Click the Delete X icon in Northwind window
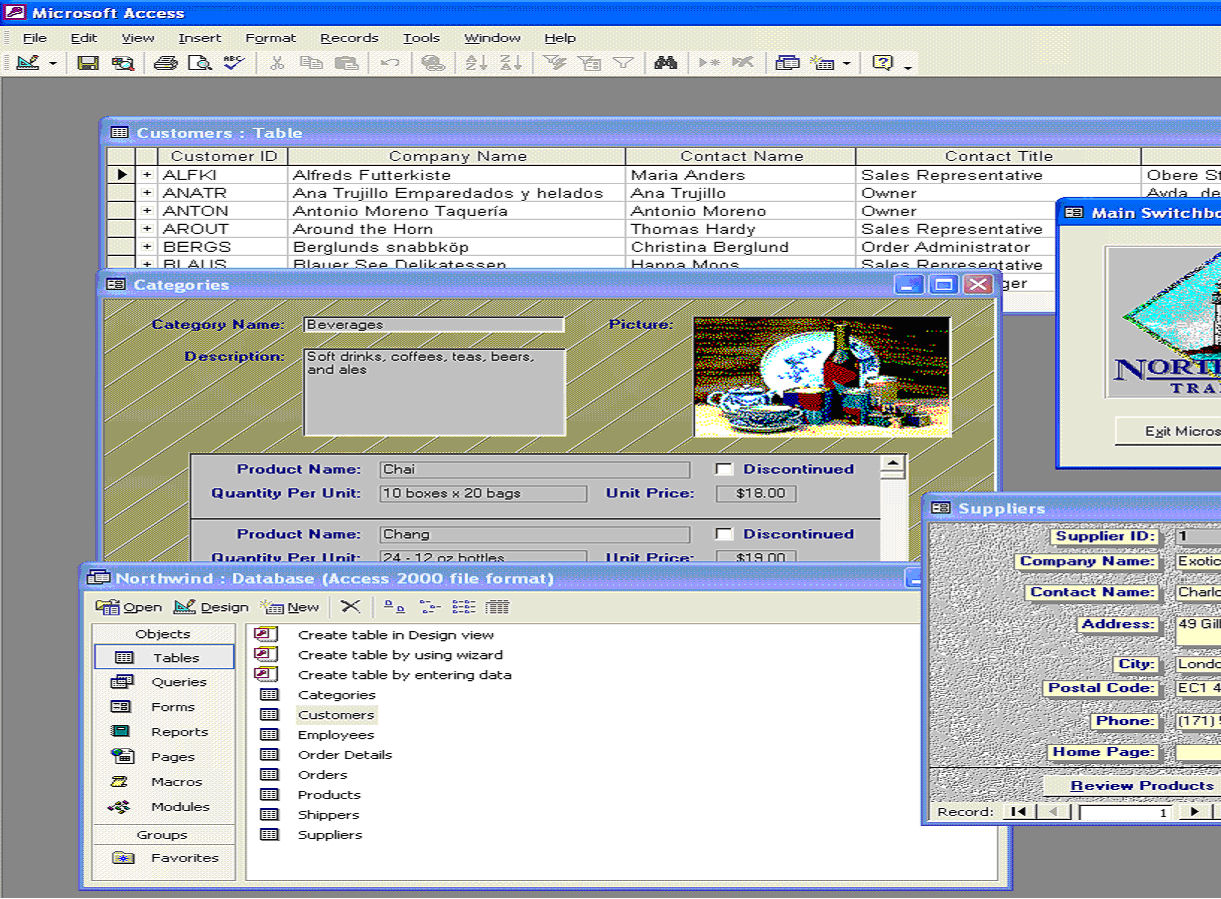 [x=350, y=606]
